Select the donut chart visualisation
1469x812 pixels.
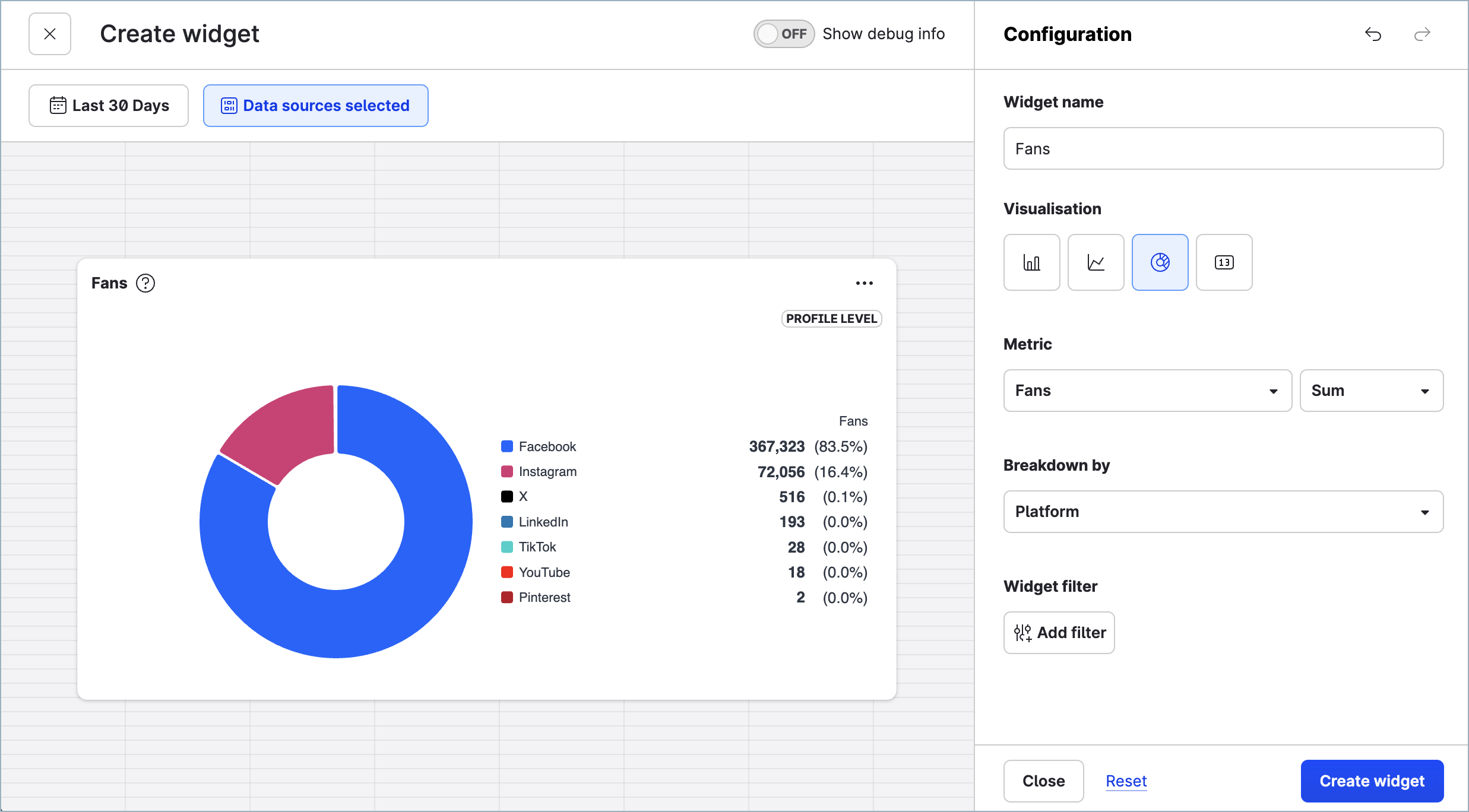click(1160, 262)
